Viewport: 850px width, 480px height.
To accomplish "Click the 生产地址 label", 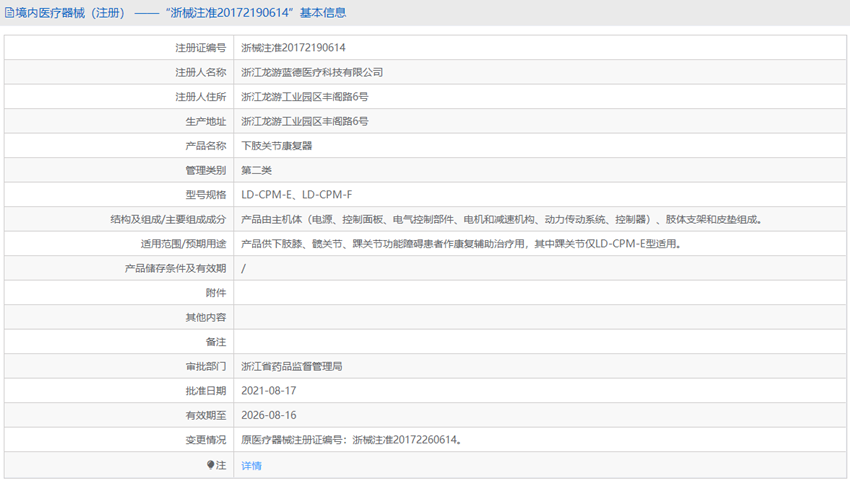I will (205, 121).
